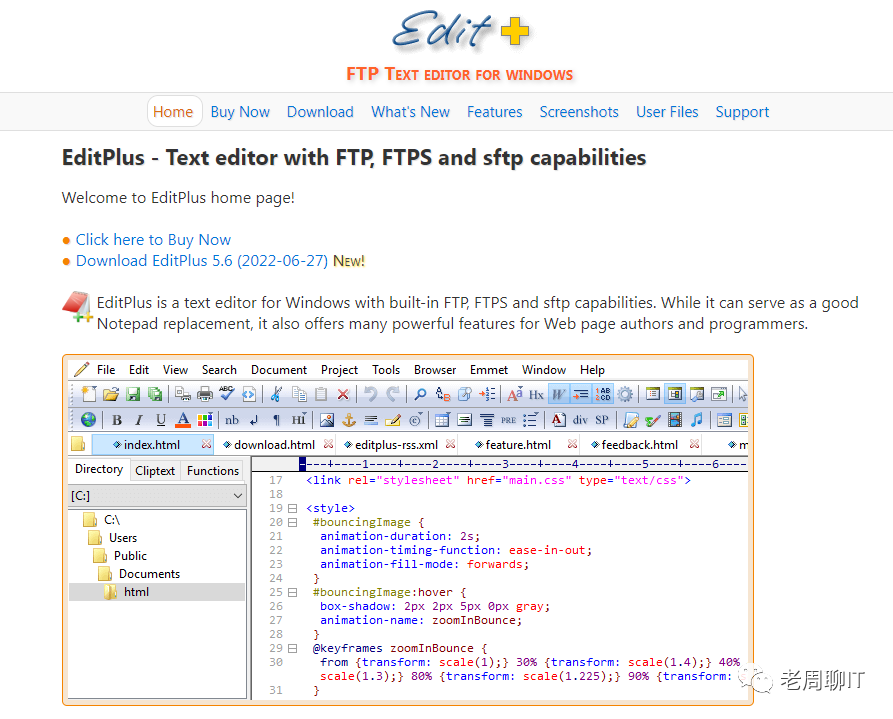This screenshot has width=893, height=719.
Task: Close the feedback.html tab
Action: [x=694, y=444]
